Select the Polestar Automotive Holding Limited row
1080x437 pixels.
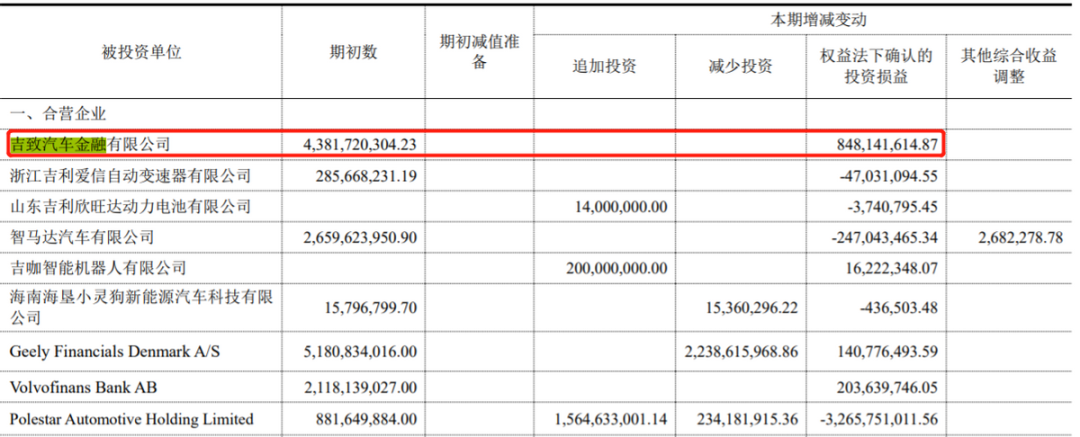tap(540, 419)
